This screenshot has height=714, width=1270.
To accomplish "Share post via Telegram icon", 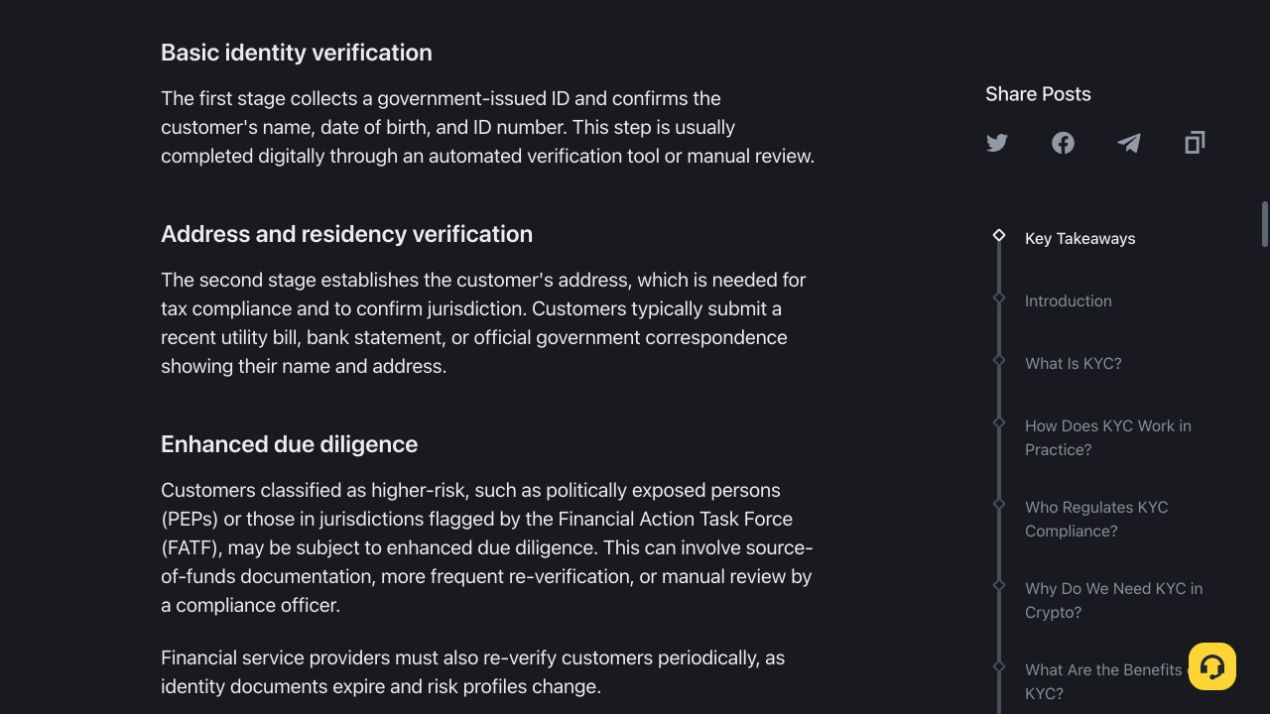I will [1129, 143].
